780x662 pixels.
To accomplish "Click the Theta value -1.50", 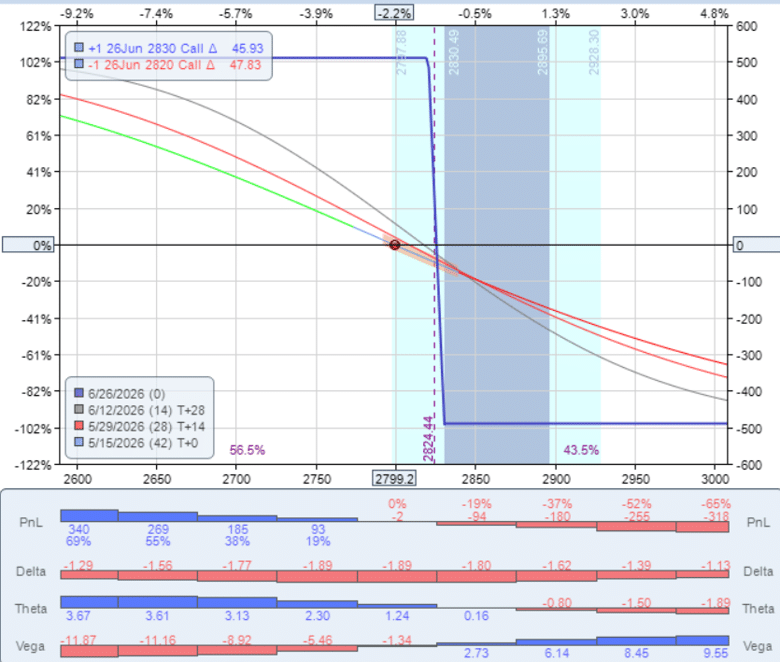I will tap(637, 603).
